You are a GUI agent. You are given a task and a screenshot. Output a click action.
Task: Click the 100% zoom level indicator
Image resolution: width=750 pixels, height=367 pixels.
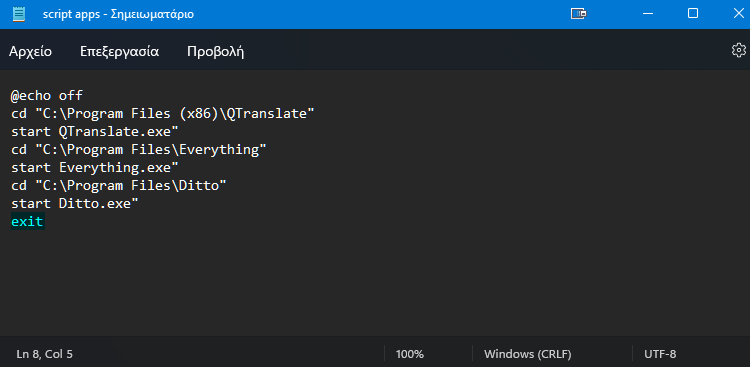pyautogui.click(x=410, y=354)
